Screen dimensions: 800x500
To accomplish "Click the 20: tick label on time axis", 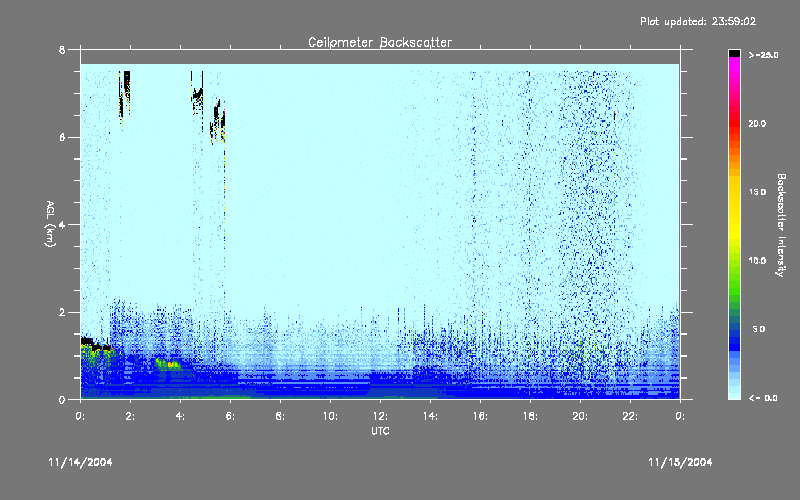I will [580, 416].
